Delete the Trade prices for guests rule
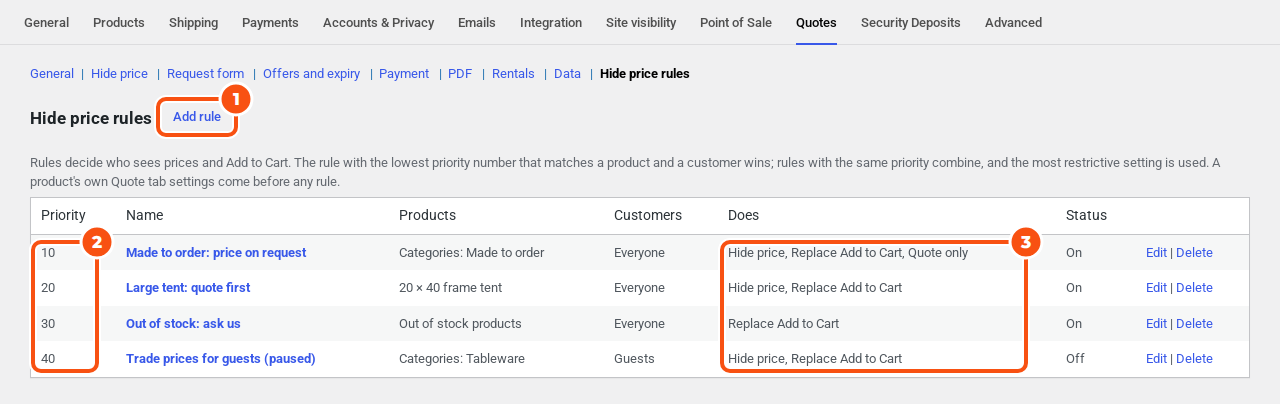1280x404 pixels. tap(1194, 359)
